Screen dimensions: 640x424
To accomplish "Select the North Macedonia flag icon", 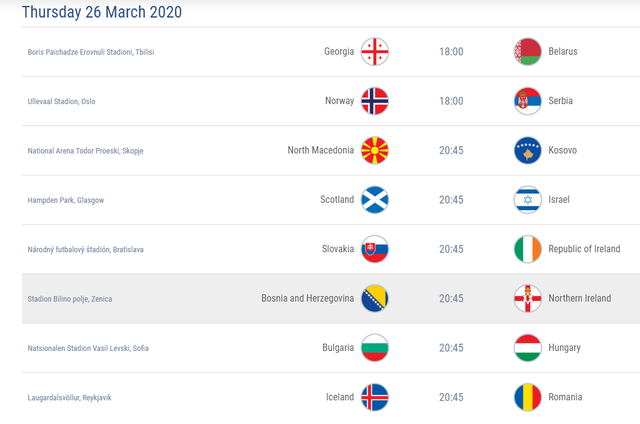I will click(375, 151).
